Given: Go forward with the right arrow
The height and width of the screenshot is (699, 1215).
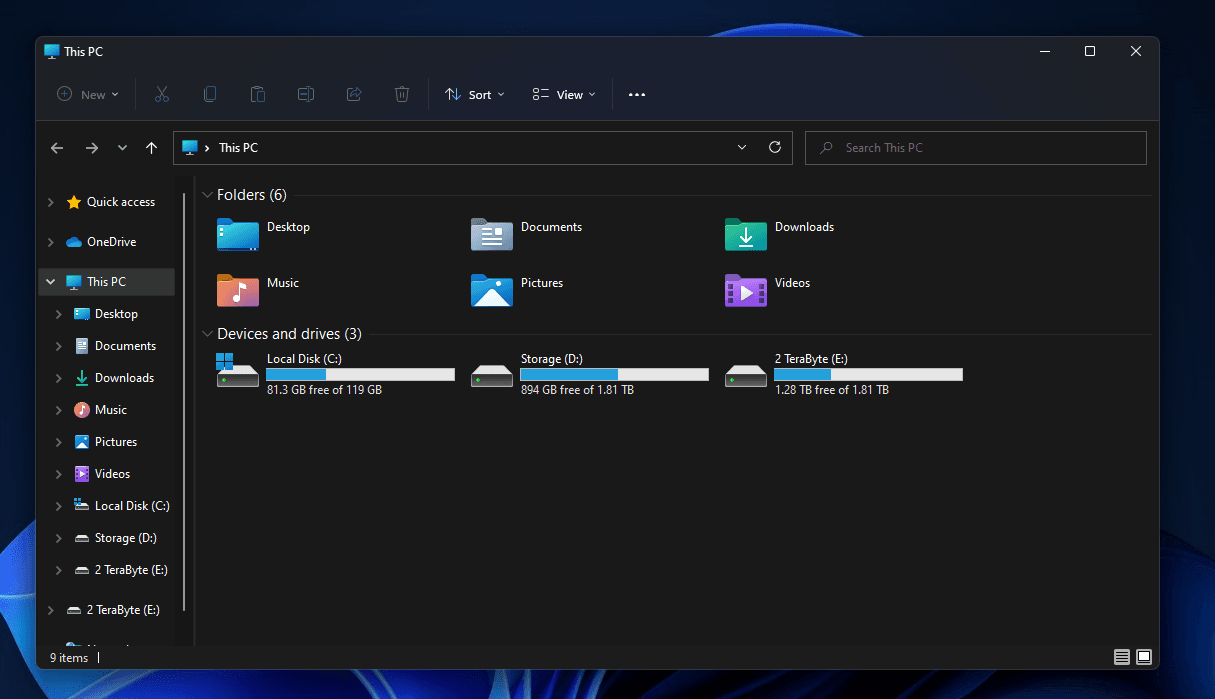Looking at the screenshot, I should (x=92, y=147).
